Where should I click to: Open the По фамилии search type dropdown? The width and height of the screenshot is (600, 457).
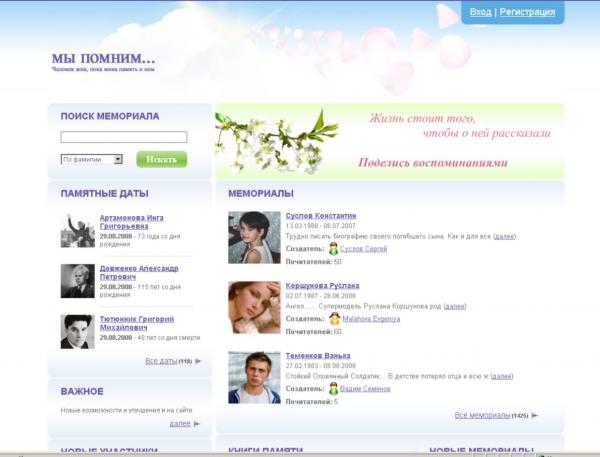[x=91, y=159]
